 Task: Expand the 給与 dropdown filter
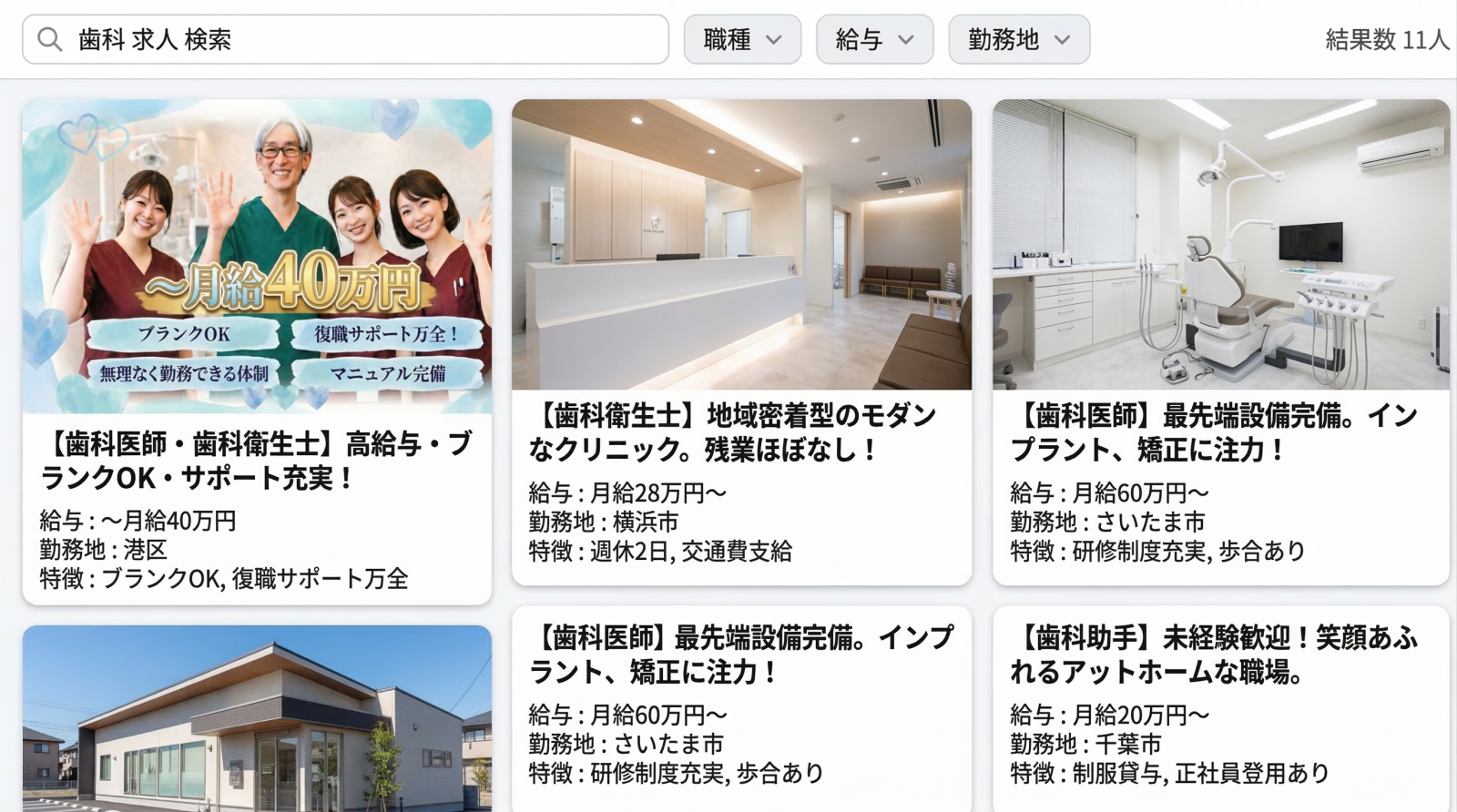click(x=873, y=40)
